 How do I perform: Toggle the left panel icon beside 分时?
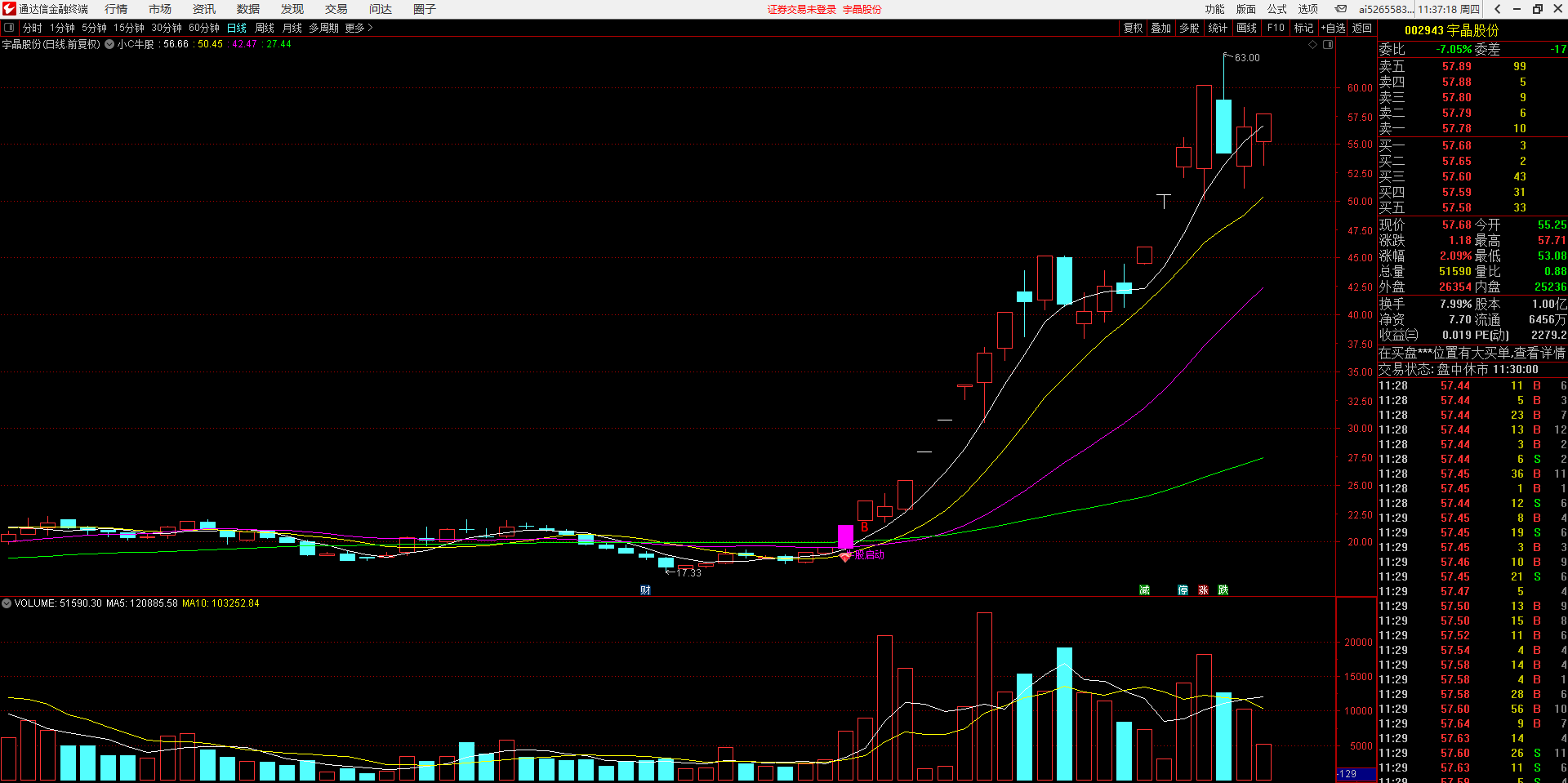click(x=9, y=28)
